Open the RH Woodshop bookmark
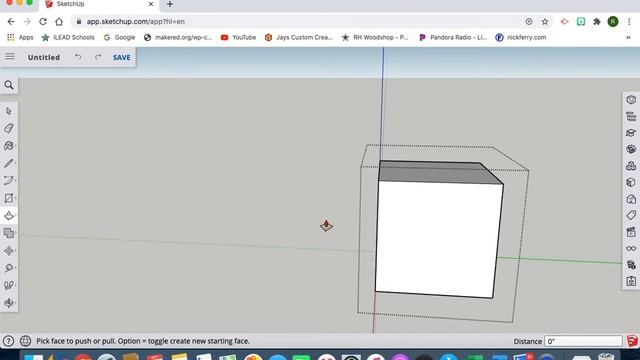This screenshot has width=640, height=360. coord(375,38)
